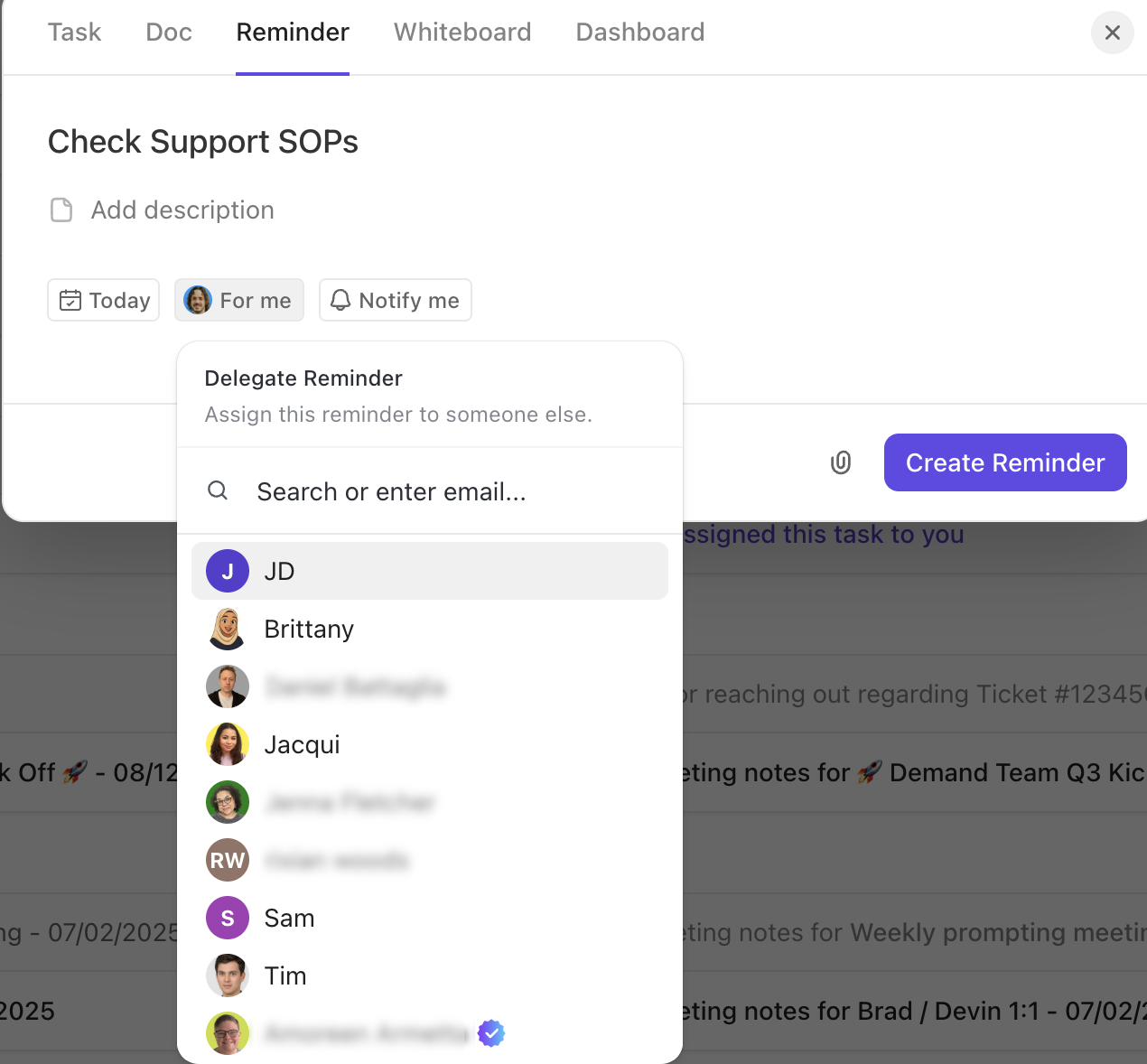Image resolution: width=1147 pixels, height=1064 pixels.
Task: Open the For me assignee dropdown
Action: (x=239, y=300)
